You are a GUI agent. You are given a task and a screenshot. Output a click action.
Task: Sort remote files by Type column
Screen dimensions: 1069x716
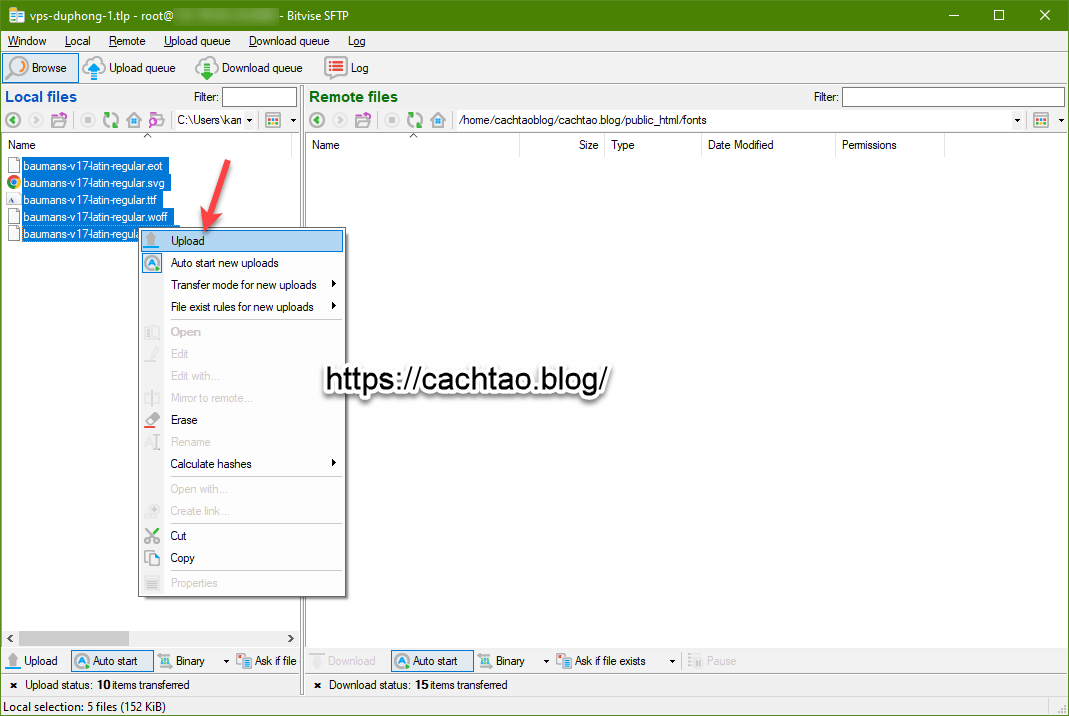point(652,145)
